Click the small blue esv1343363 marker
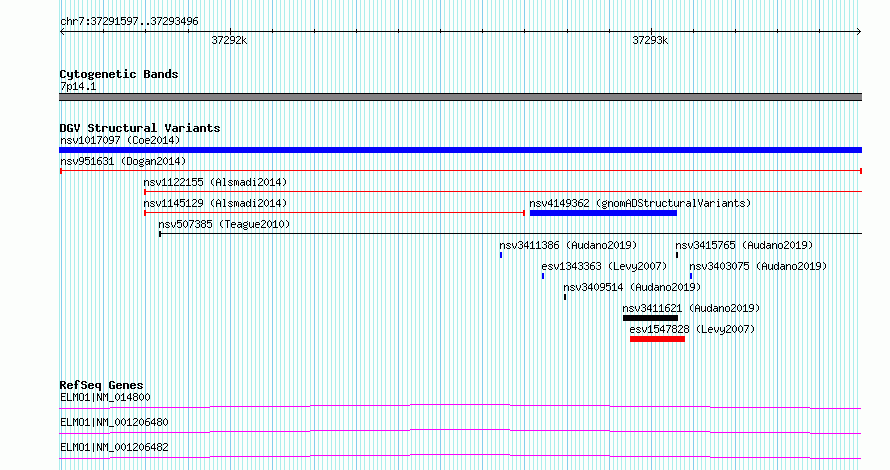The width and height of the screenshot is (890, 470). [x=543, y=276]
